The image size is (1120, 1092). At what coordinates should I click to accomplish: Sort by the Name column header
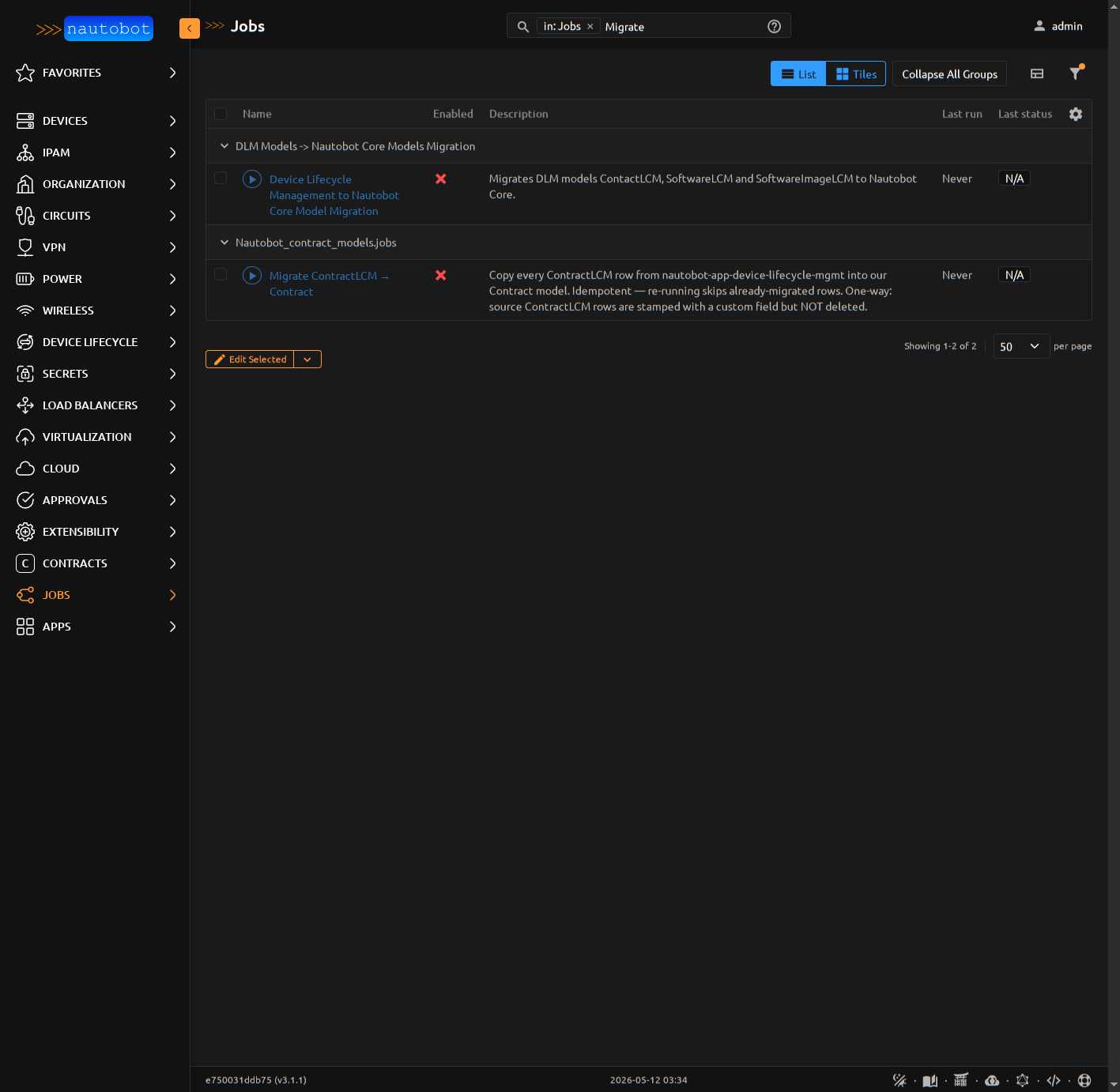tap(257, 114)
